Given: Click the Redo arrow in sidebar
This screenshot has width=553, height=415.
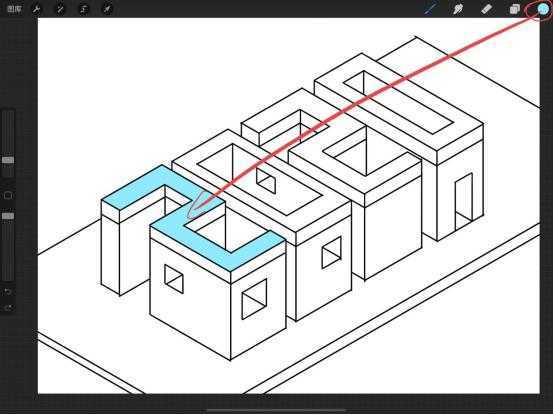Looking at the screenshot, I should [x=8, y=308].
